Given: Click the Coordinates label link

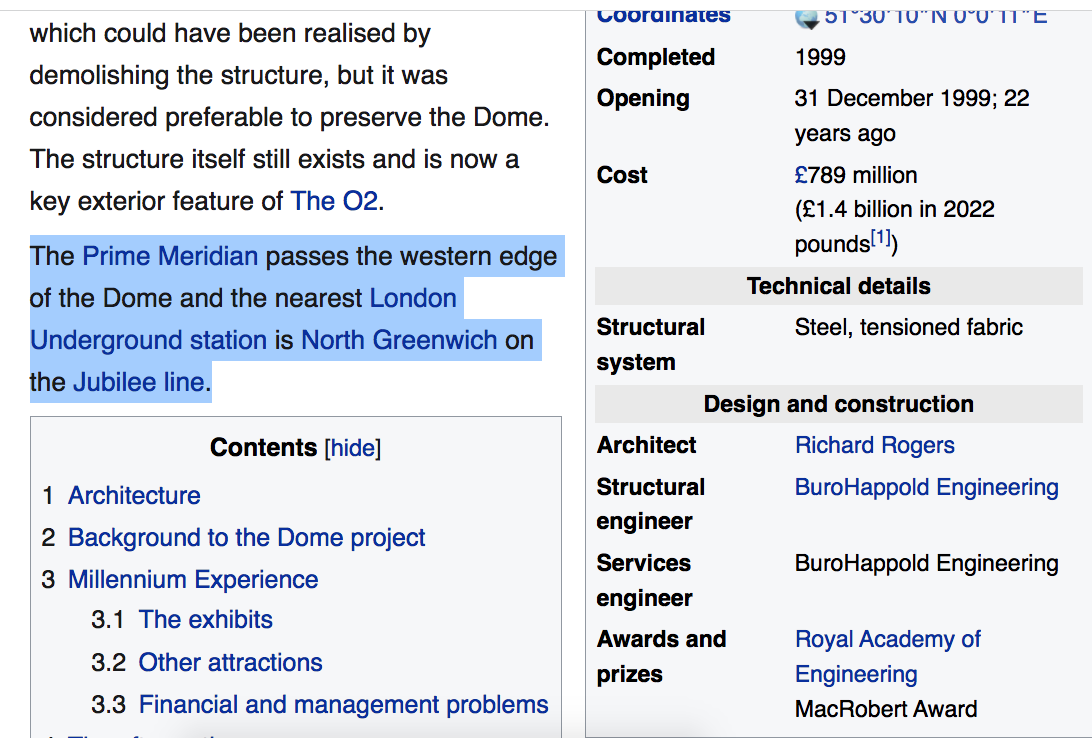Looking at the screenshot, I should point(664,17).
